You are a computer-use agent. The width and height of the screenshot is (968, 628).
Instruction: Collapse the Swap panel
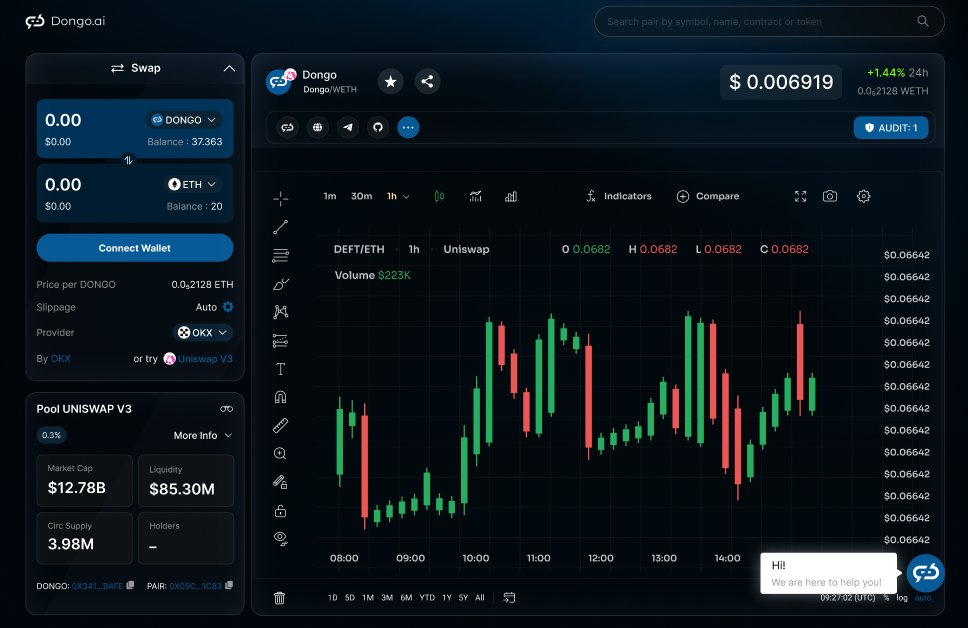click(x=229, y=69)
